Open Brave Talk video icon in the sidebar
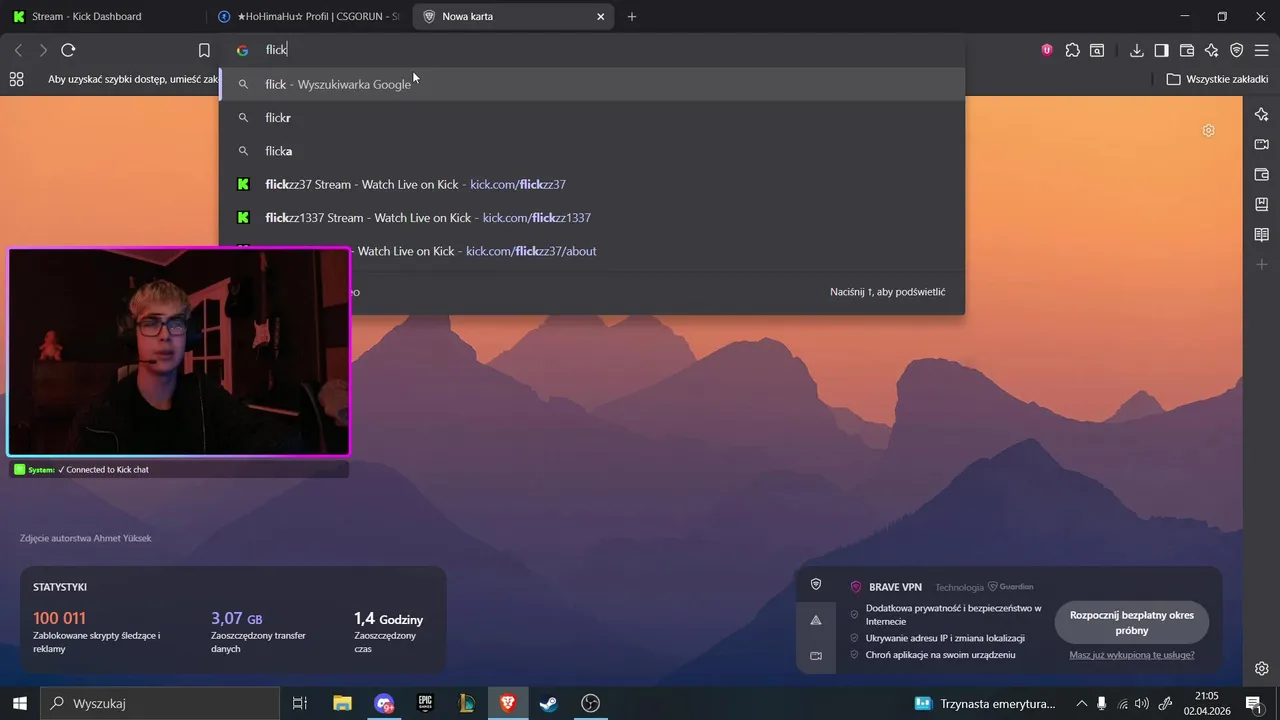 [x=1262, y=144]
